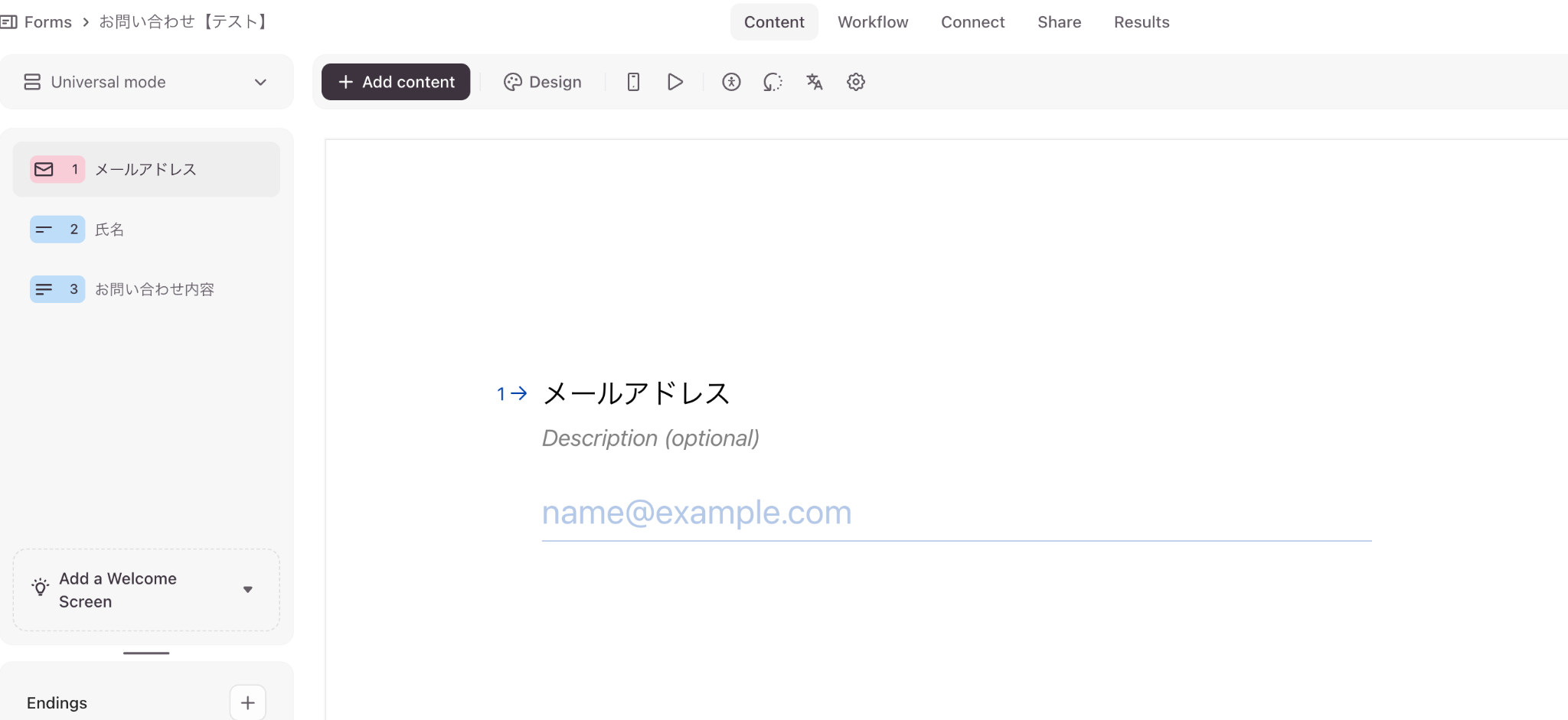Image resolution: width=1568 pixels, height=720 pixels.
Task: Select question 2 氏名 in sidebar
Action: [109, 230]
